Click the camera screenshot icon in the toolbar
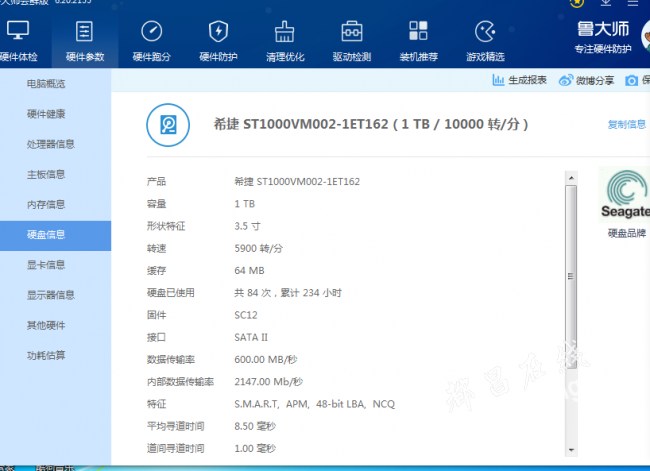650x471 pixels. pos(631,80)
